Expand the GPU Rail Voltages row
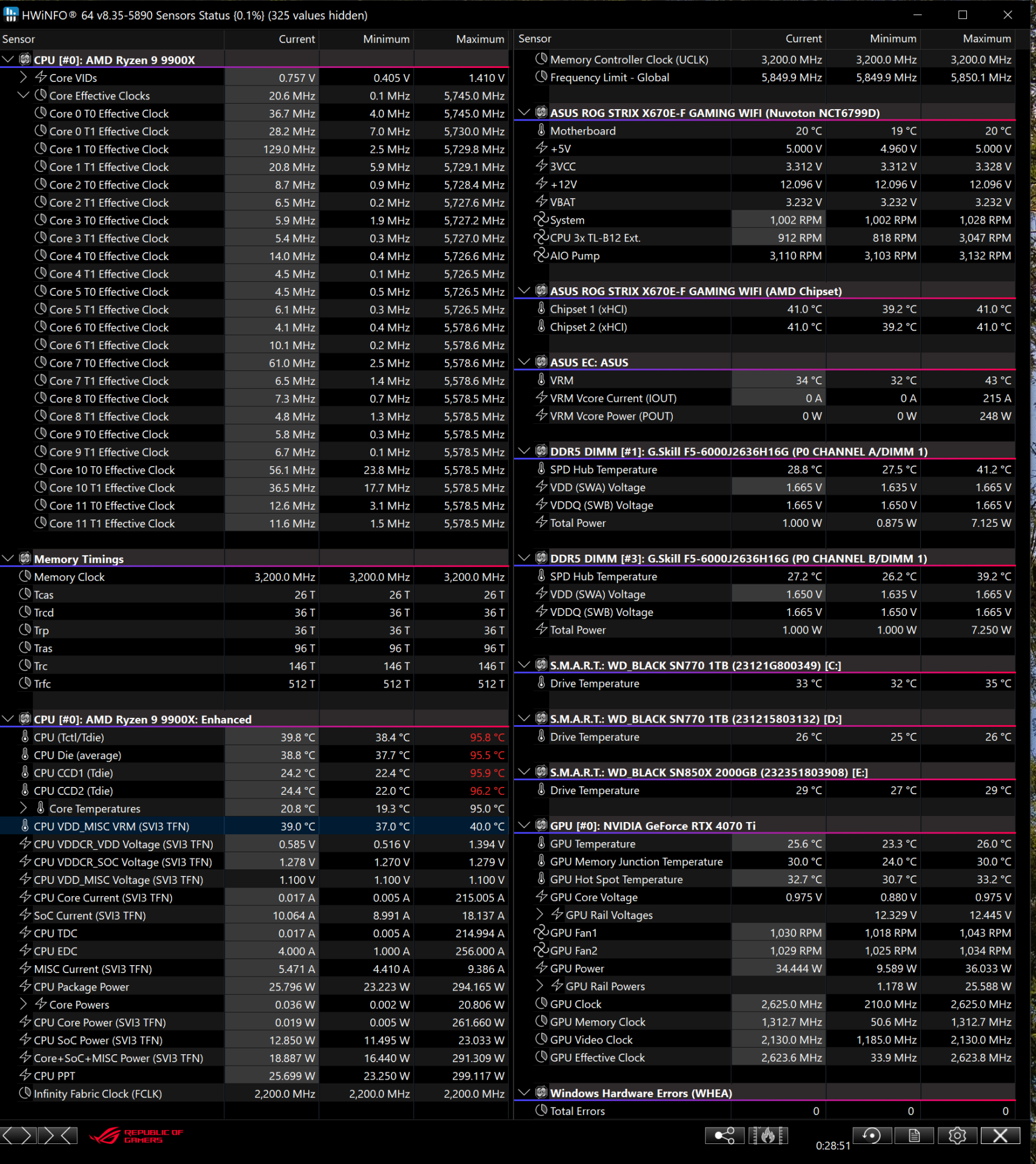 click(540, 914)
